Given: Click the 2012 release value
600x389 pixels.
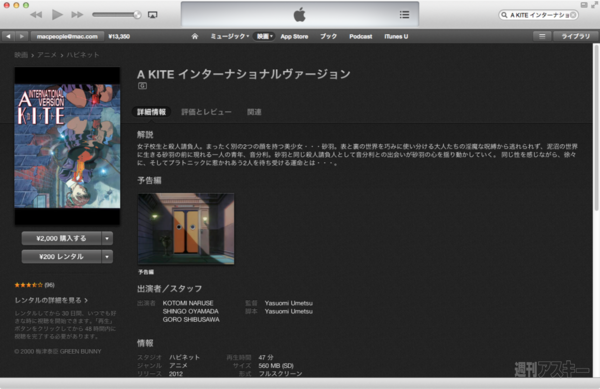Looking at the screenshot, I should [x=176, y=374].
